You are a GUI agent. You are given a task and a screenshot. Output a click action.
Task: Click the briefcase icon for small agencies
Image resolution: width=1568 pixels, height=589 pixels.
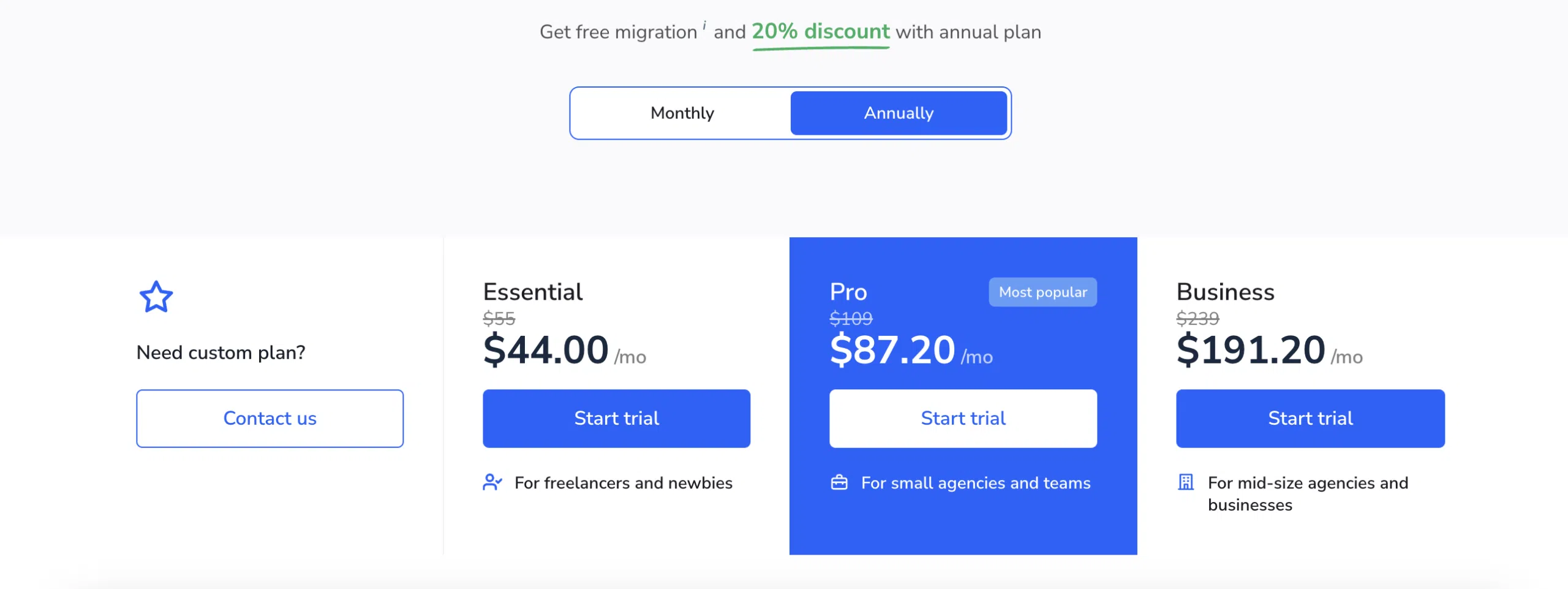point(839,482)
